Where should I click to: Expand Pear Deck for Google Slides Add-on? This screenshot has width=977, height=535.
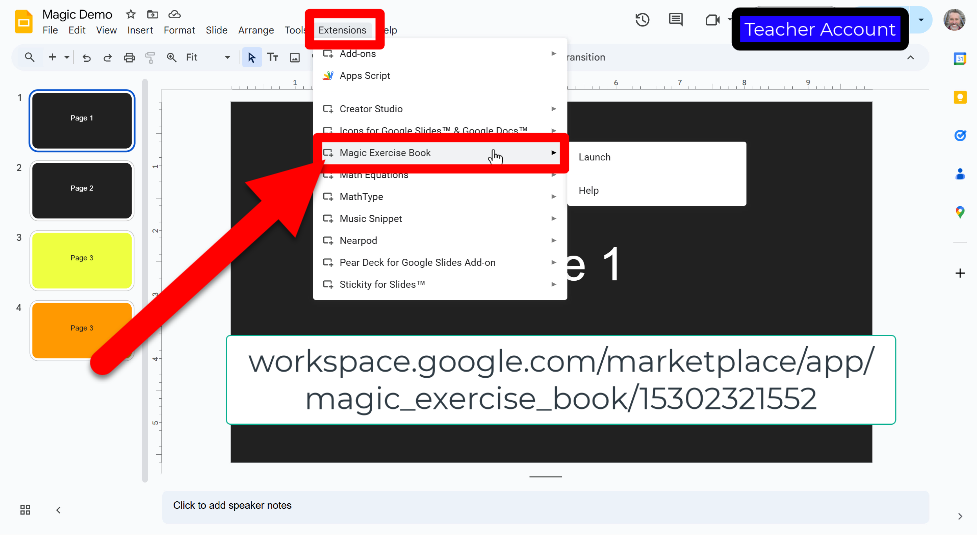[x=440, y=262]
